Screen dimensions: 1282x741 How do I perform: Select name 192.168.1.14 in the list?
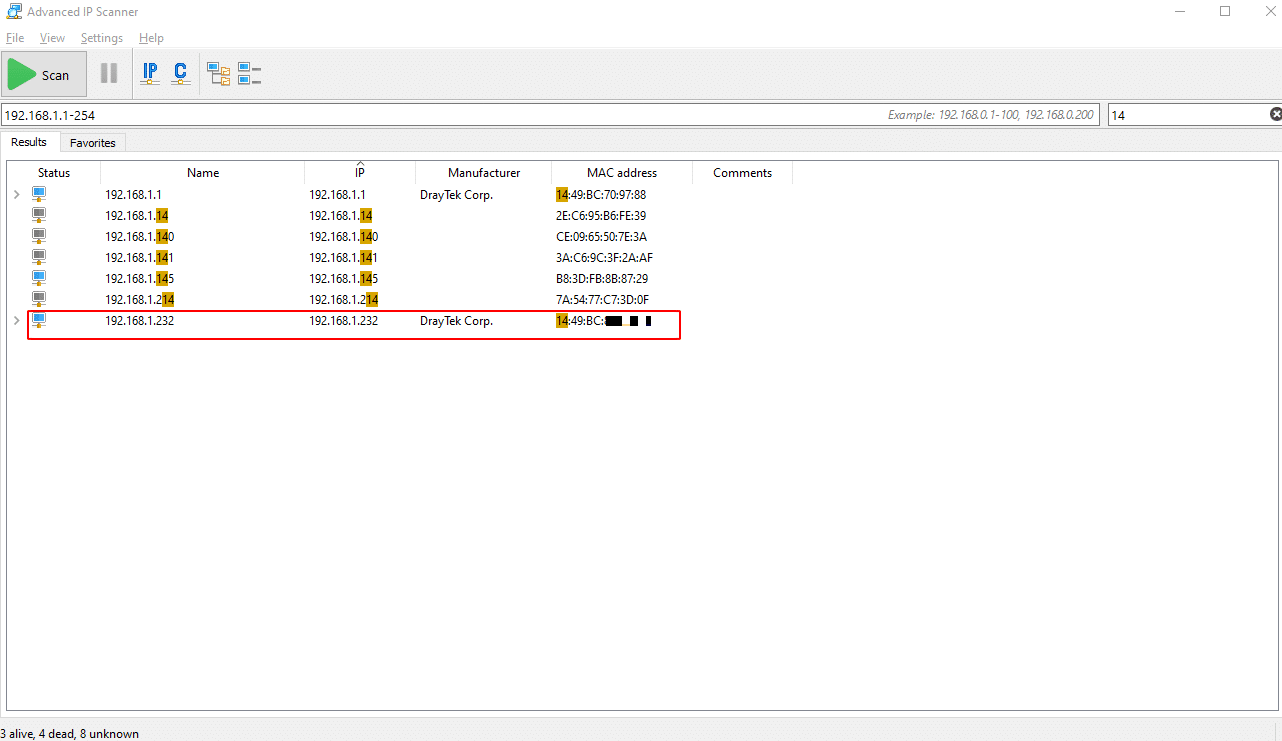pyautogui.click(x=137, y=216)
